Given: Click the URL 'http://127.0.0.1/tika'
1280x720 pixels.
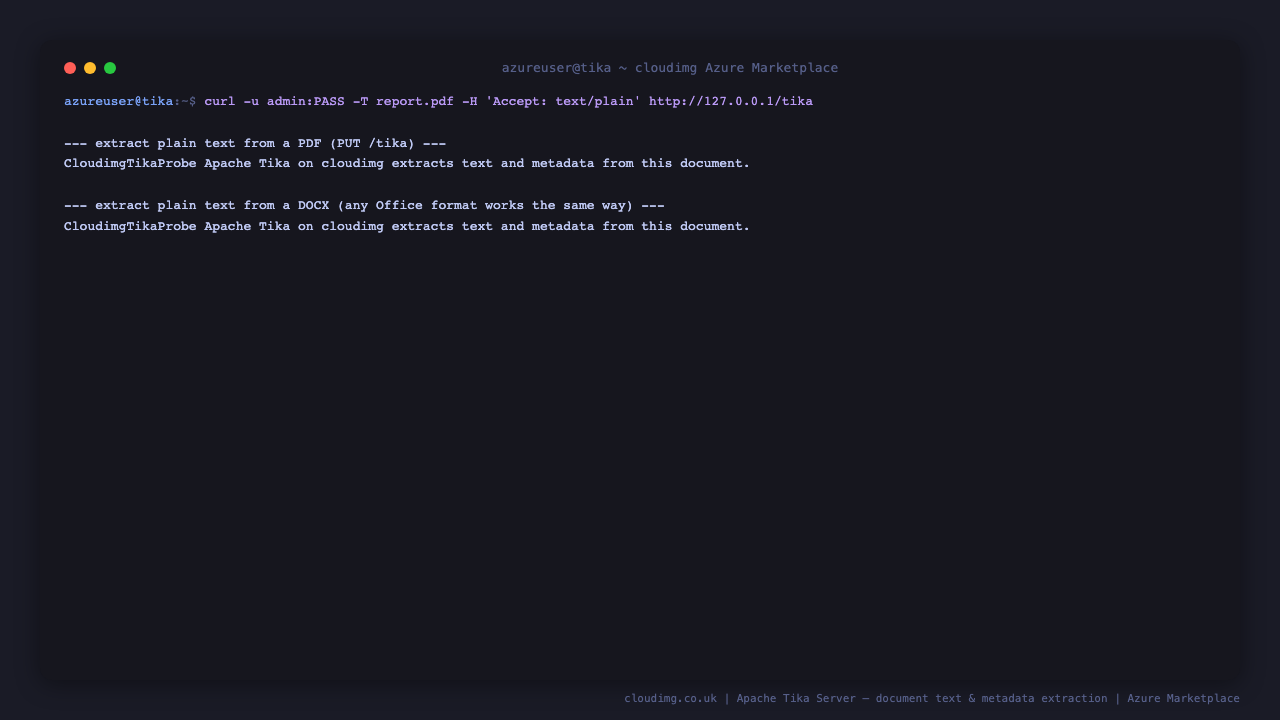Looking at the screenshot, I should 731,102.
